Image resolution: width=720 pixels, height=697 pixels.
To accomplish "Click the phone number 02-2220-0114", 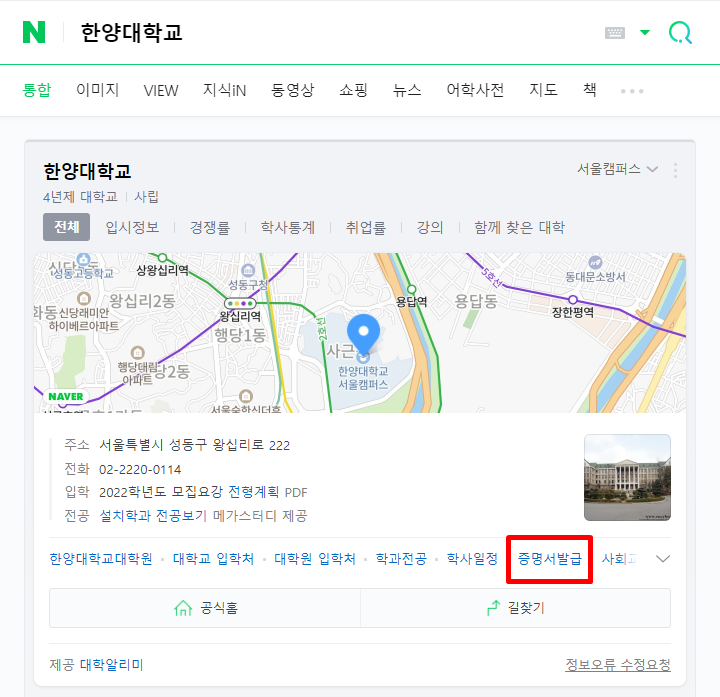I will coord(140,469).
